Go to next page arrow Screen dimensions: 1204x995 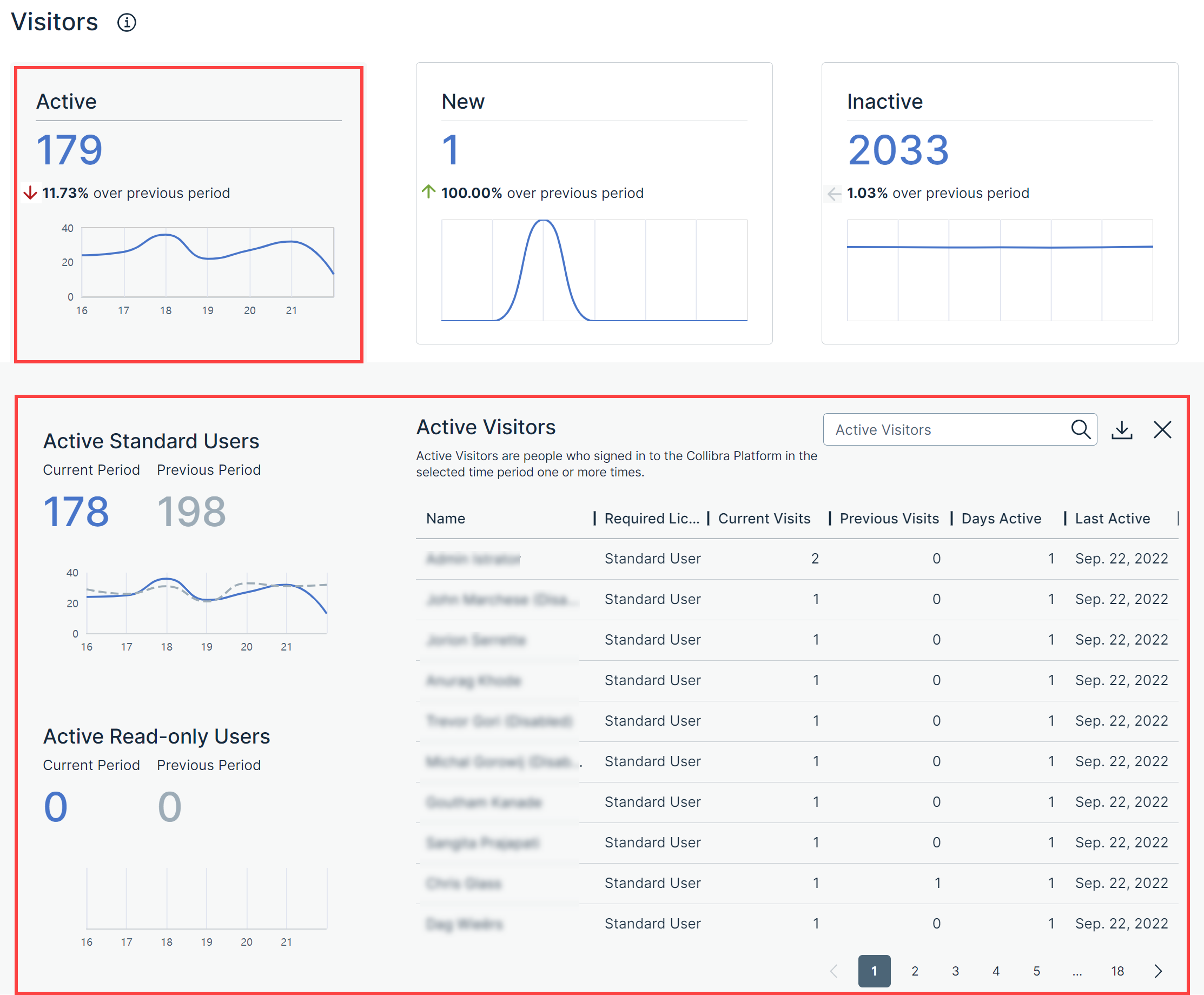pos(1157,971)
